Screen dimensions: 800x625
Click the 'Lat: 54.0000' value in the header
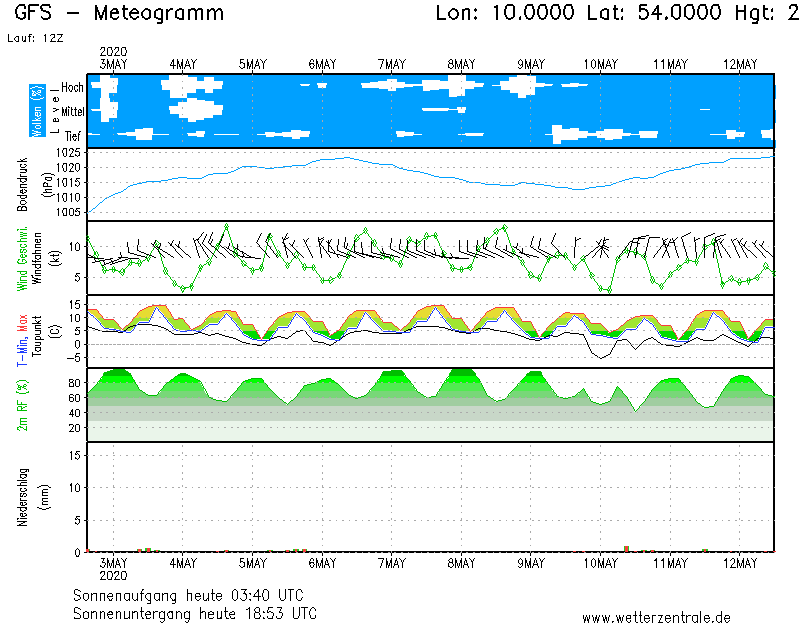point(654,12)
